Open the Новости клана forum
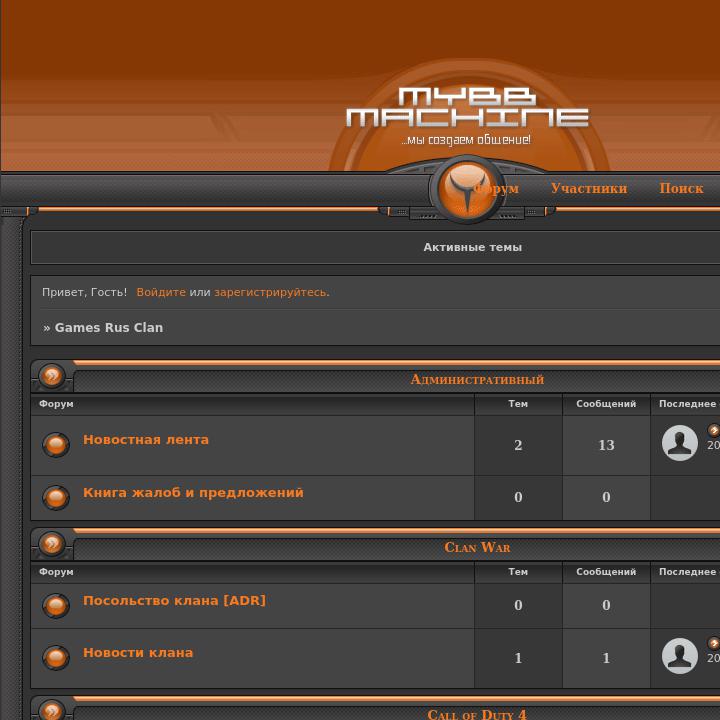Screen dimensions: 720x720 138,653
